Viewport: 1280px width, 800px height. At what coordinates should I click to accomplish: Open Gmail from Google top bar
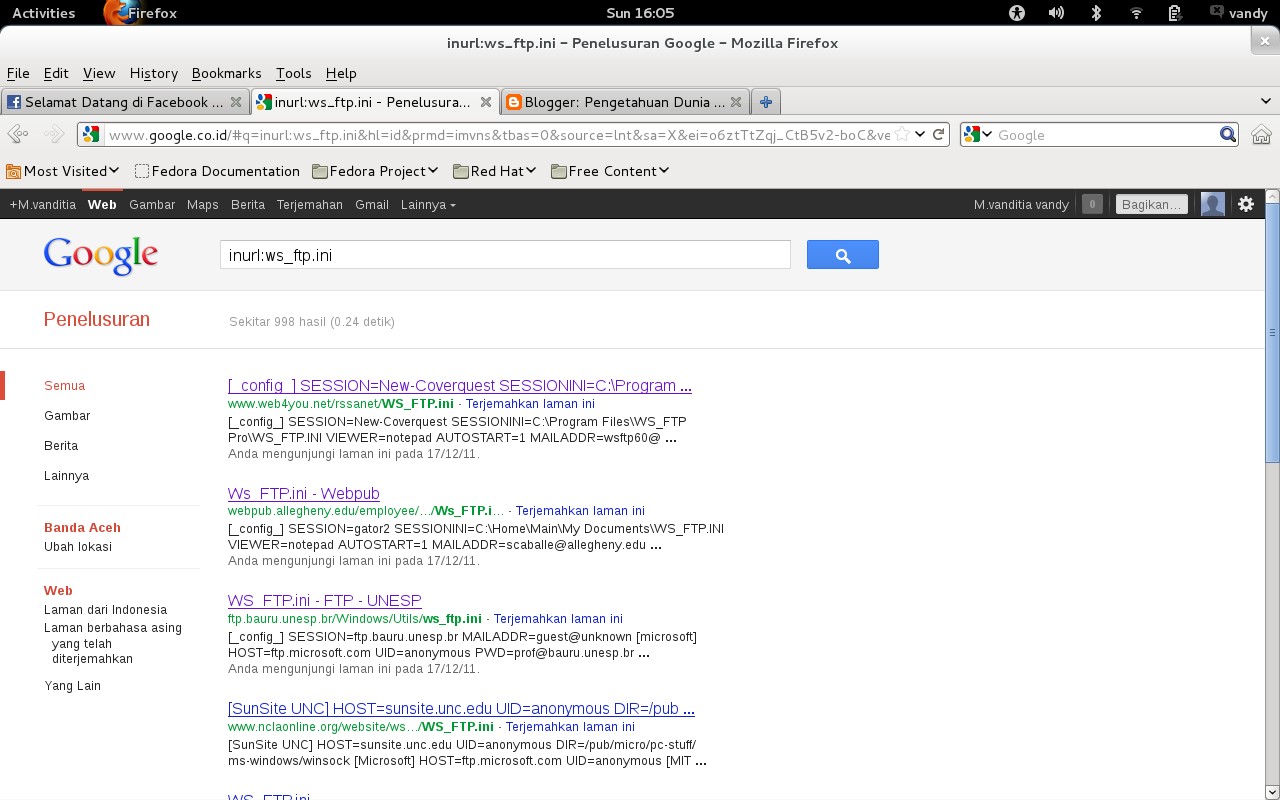point(372,204)
